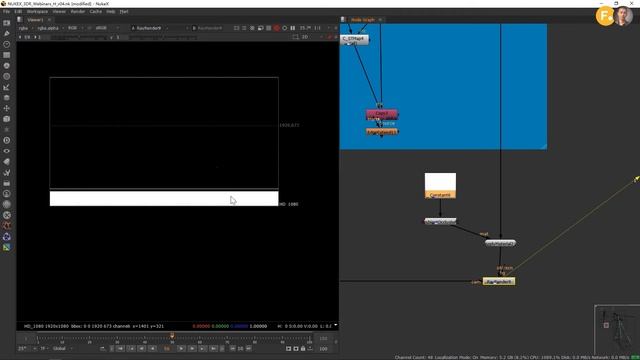Image resolution: width=640 pixels, height=360 pixels.
Task: Play the timeline forward
Action: [x=181, y=349]
